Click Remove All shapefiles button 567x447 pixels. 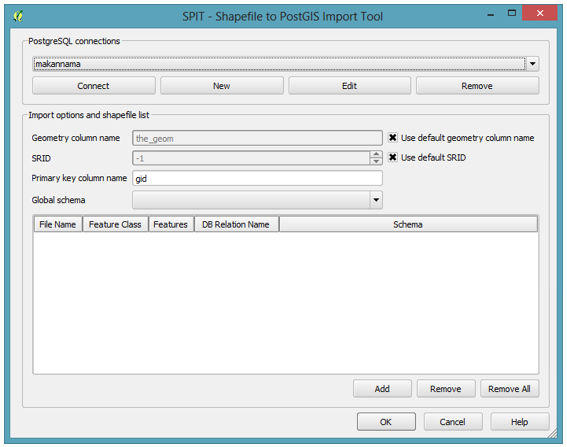(x=509, y=389)
